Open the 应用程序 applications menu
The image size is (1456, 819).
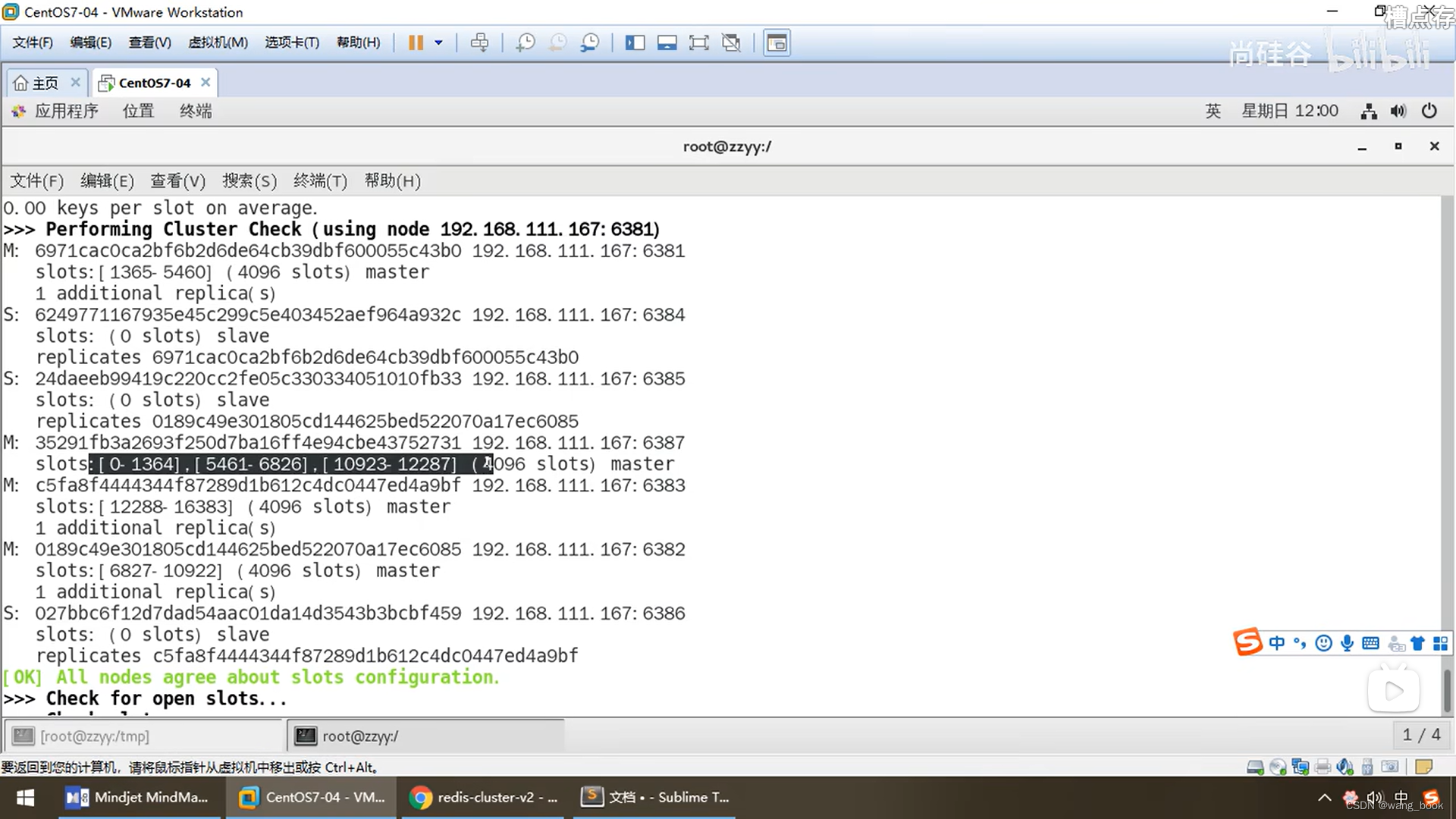coord(65,111)
